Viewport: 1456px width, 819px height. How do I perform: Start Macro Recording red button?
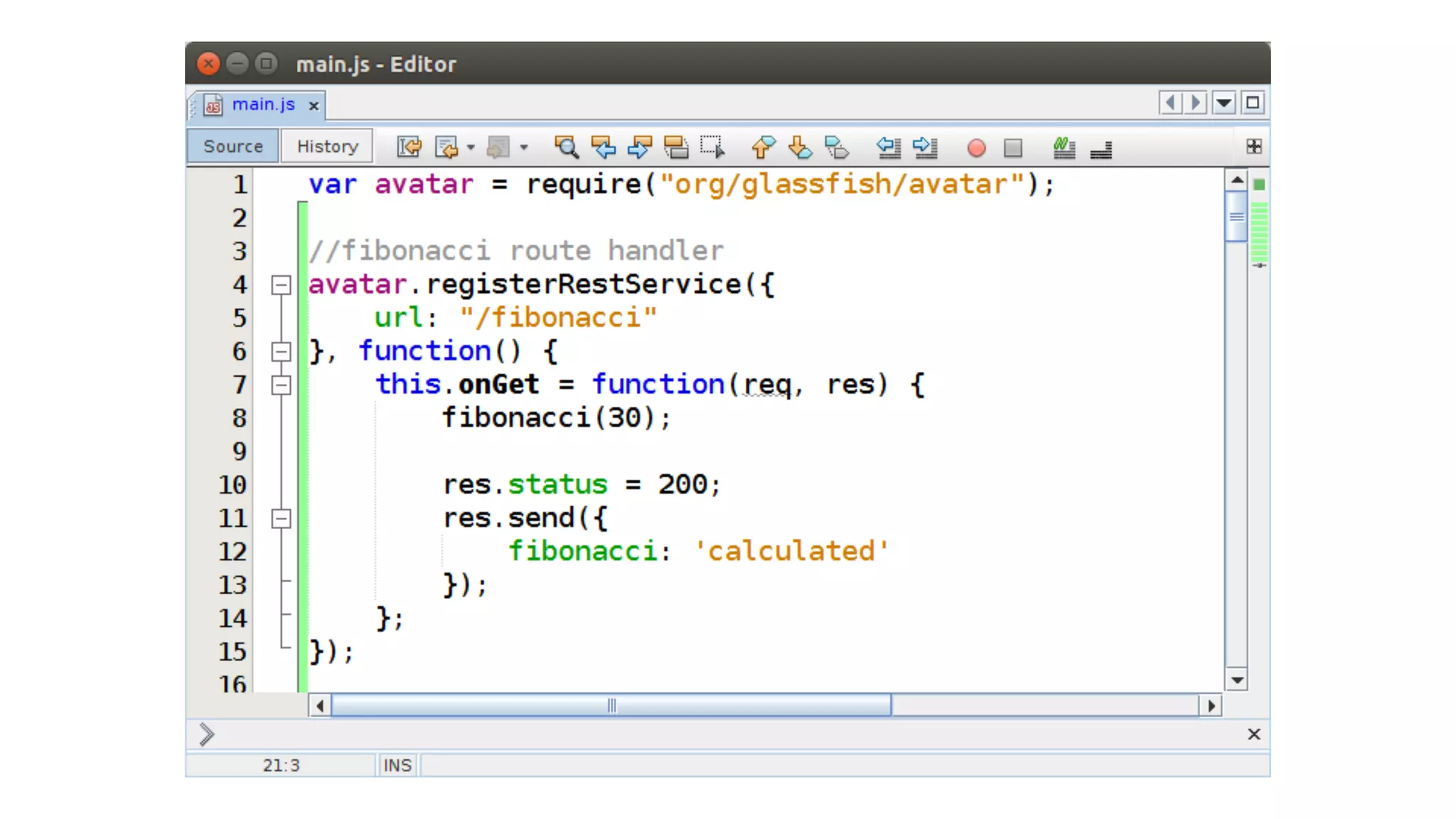coord(977,148)
